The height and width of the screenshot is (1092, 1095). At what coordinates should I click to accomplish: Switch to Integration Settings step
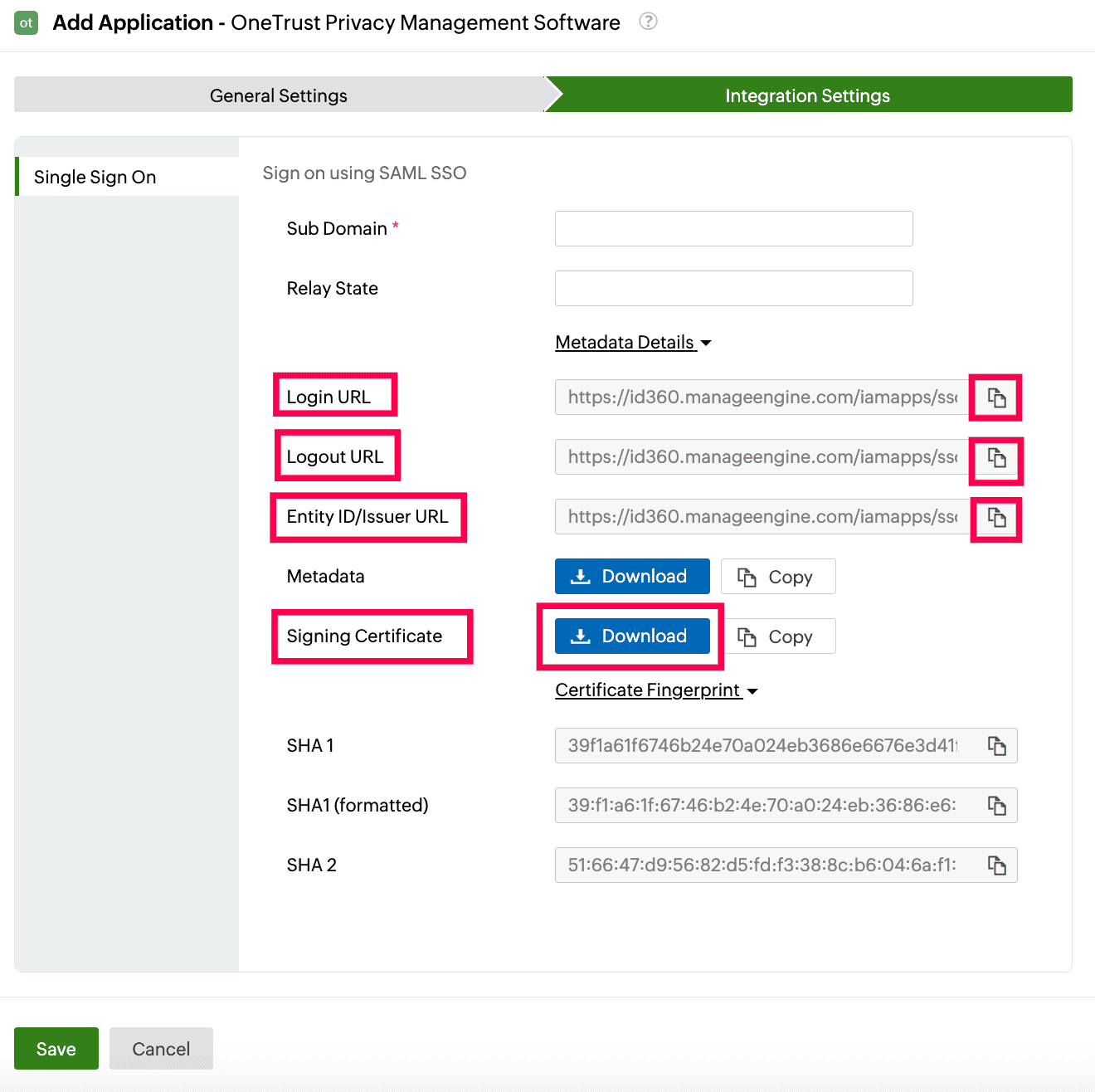pyautogui.click(x=808, y=95)
